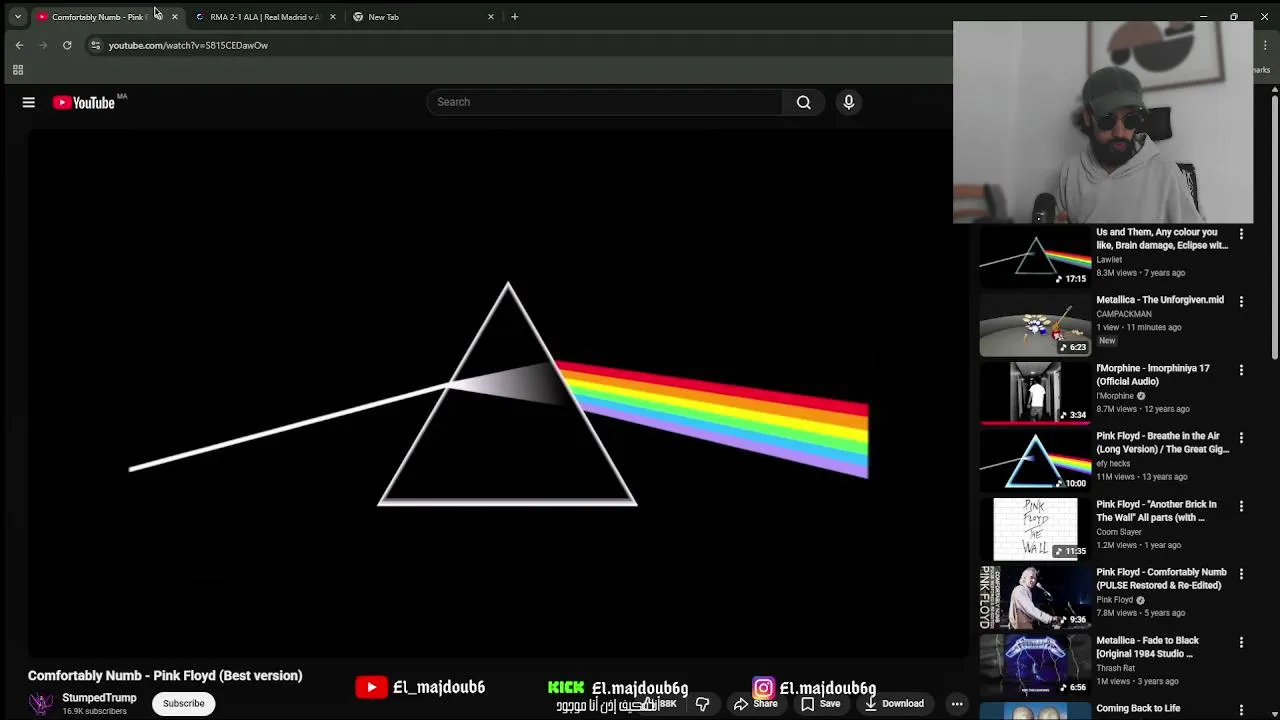
Task: Open a new browser tab with plus
Action: (514, 17)
